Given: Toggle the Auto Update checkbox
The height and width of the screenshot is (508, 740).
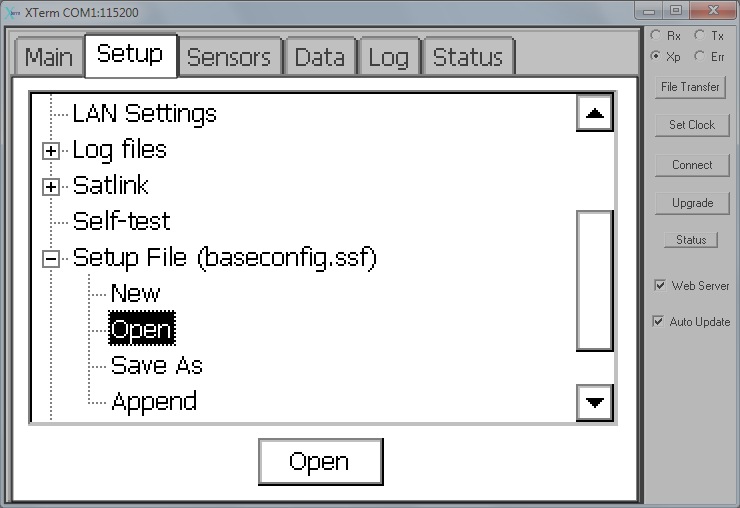Looking at the screenshot, I should 658,322.
